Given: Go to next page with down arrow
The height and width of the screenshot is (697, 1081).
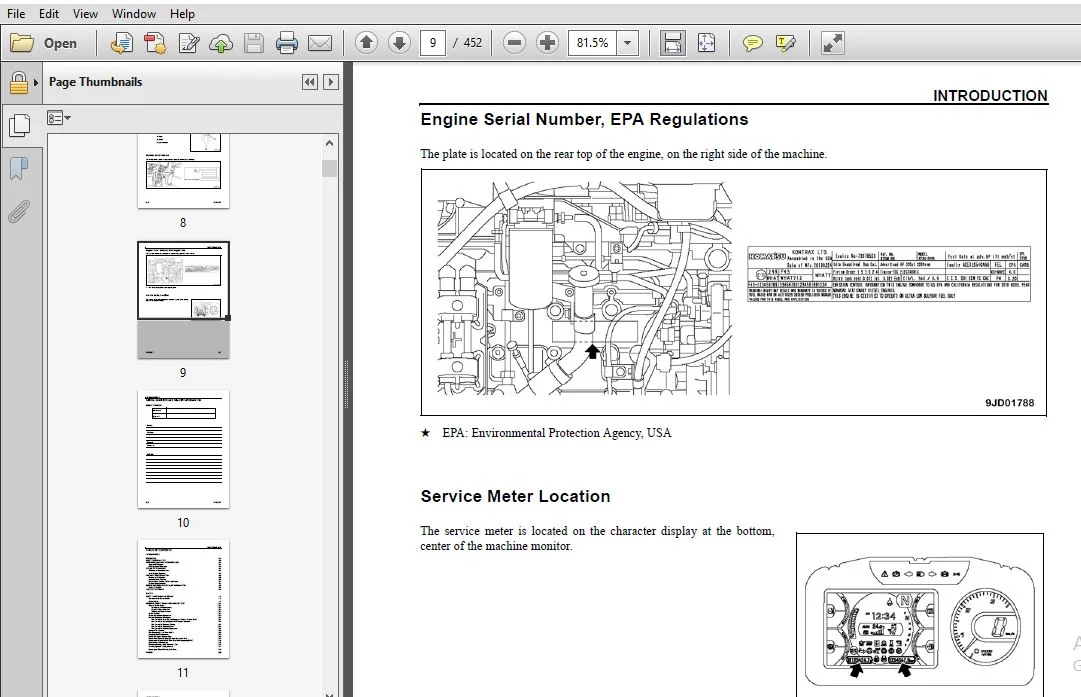Looking at the screenshot, I should click(x=399, y=43).
